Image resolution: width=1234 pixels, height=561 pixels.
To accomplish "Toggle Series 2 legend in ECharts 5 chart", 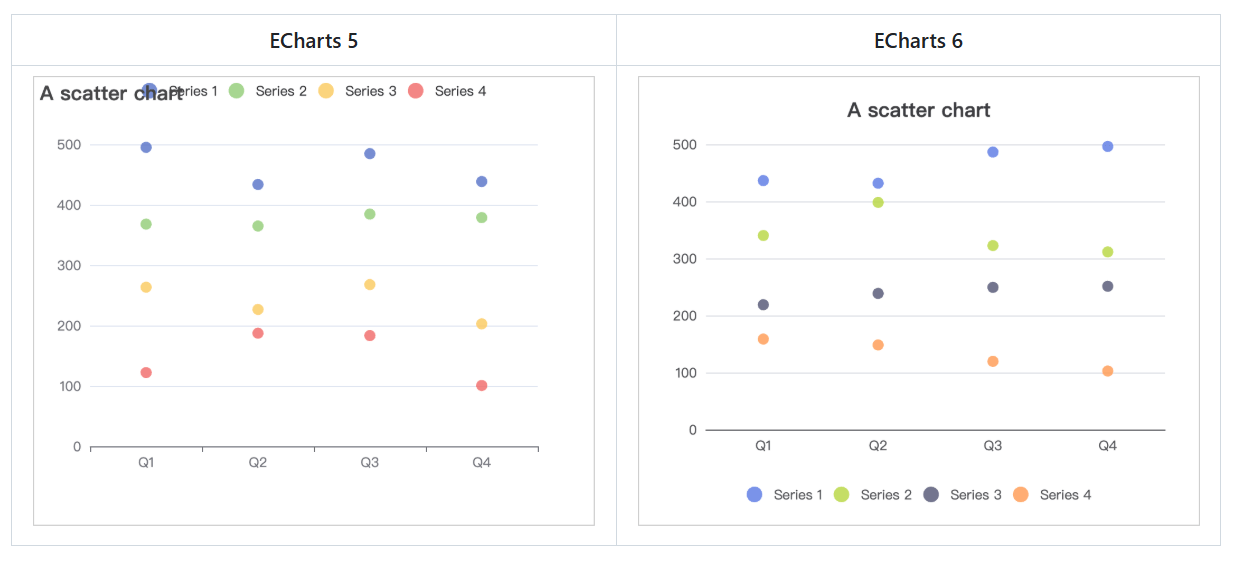I will pos(268,91).
